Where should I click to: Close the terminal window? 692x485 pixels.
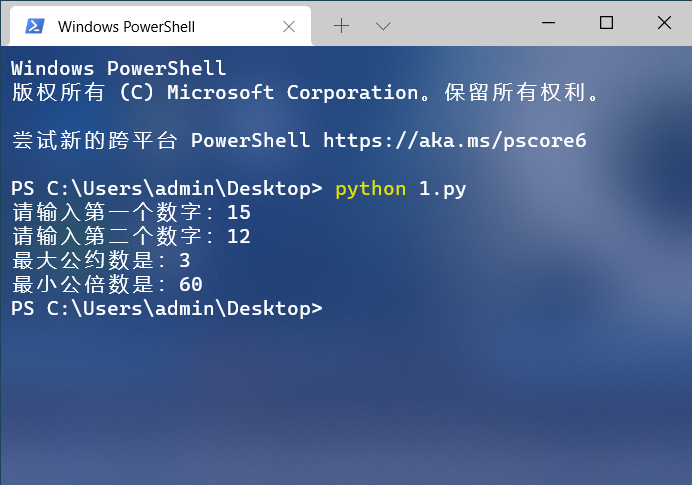(664, 23)
